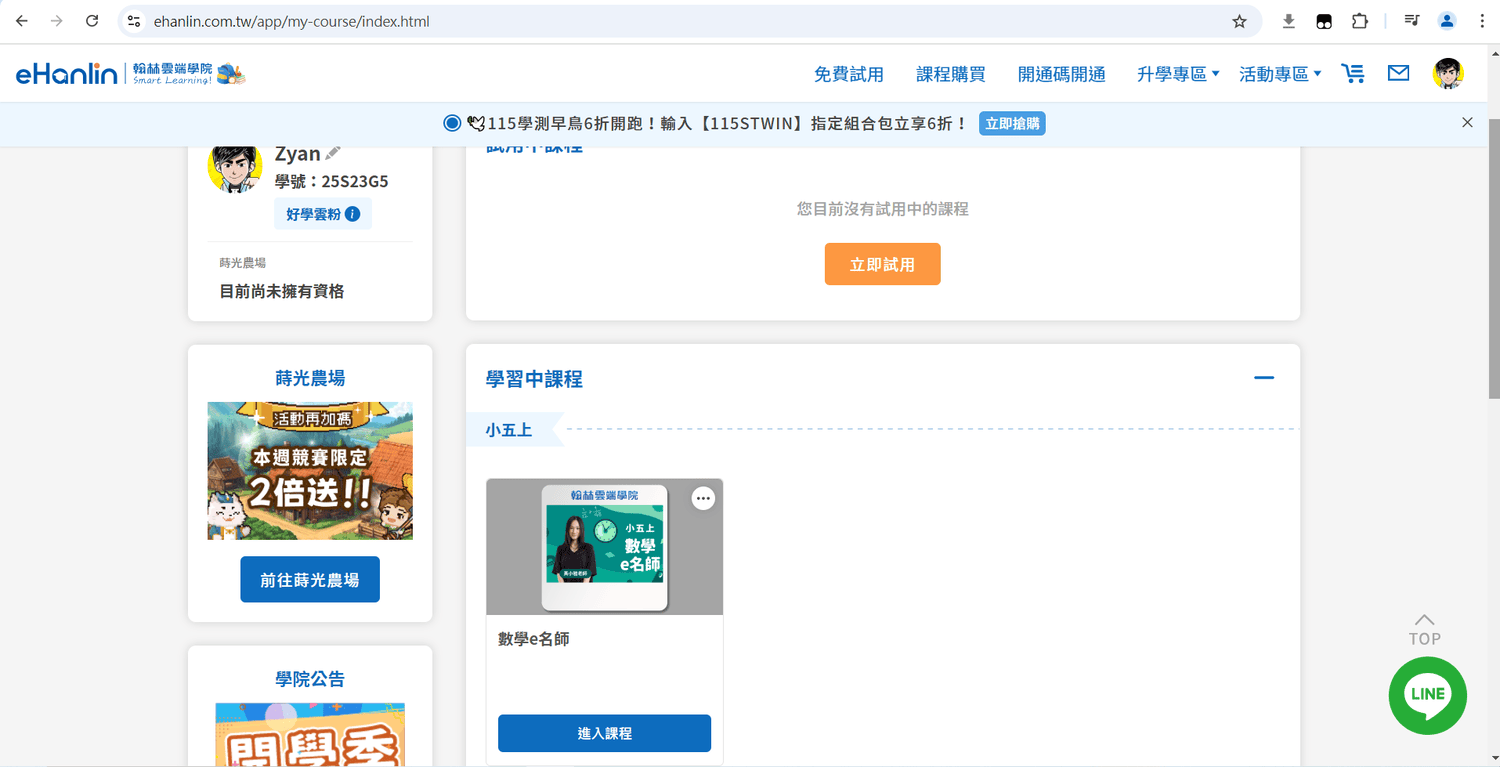The height and width of the screenshot is (767, 1500).
Task: Click the 學院公告 heading
Action: click(310, 679)
